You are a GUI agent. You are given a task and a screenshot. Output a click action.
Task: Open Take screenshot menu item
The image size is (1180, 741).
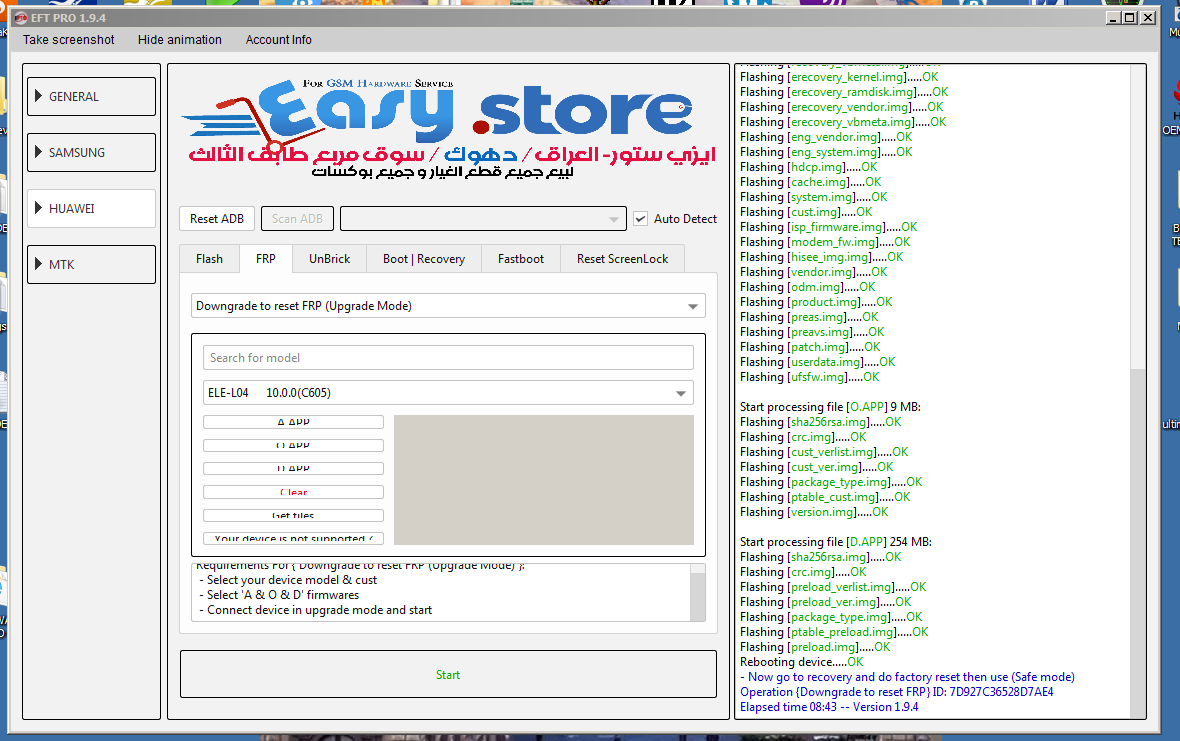(x=68, y=40)
